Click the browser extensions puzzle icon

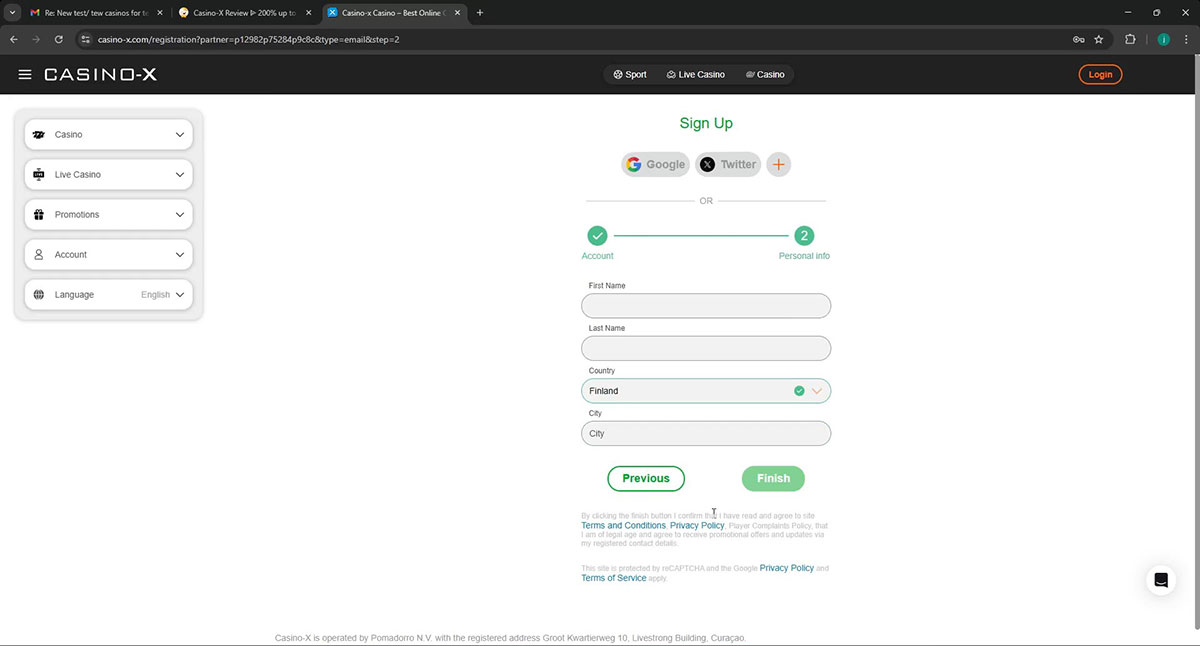coord(1130,39)
